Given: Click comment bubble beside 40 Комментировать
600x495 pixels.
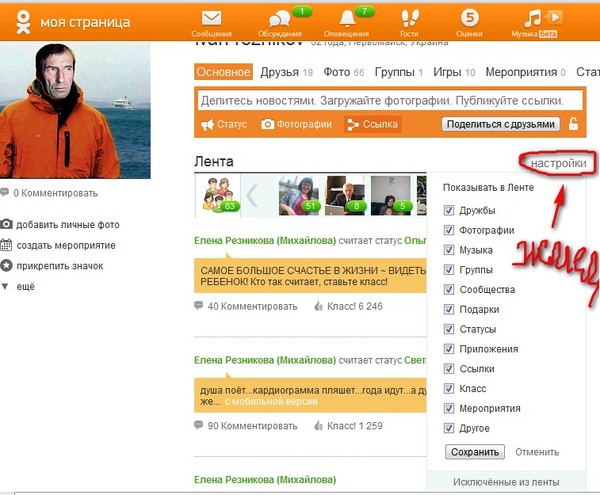Looking at the screenshot, I should tap(198, 306).
